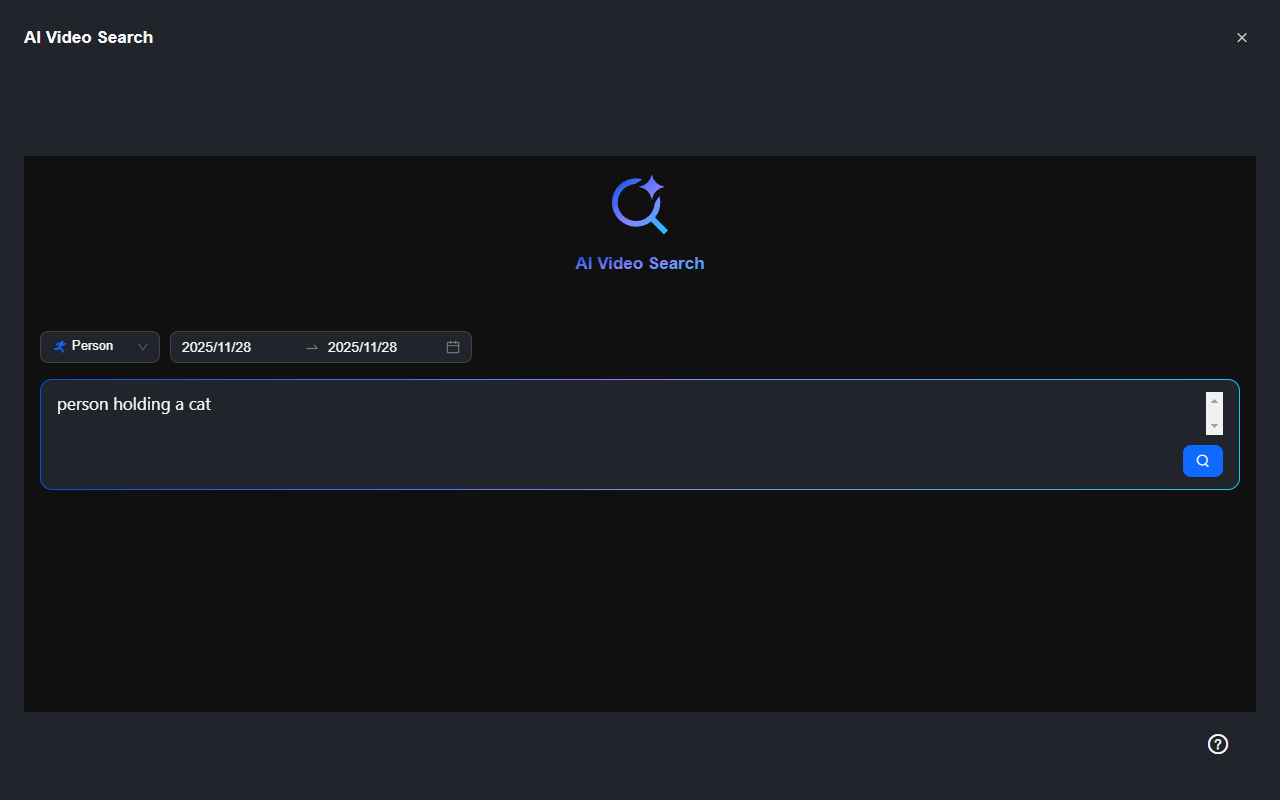Click the sparkle magnifier AI search logo
This screenshot has height=800, width=1280.
click(x=640, y=205)
